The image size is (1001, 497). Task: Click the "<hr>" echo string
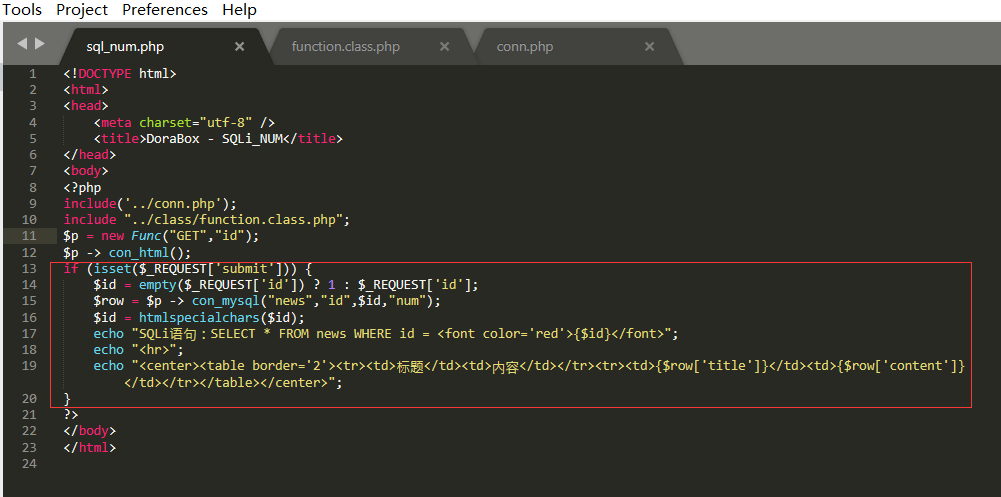tap(158, 350)
